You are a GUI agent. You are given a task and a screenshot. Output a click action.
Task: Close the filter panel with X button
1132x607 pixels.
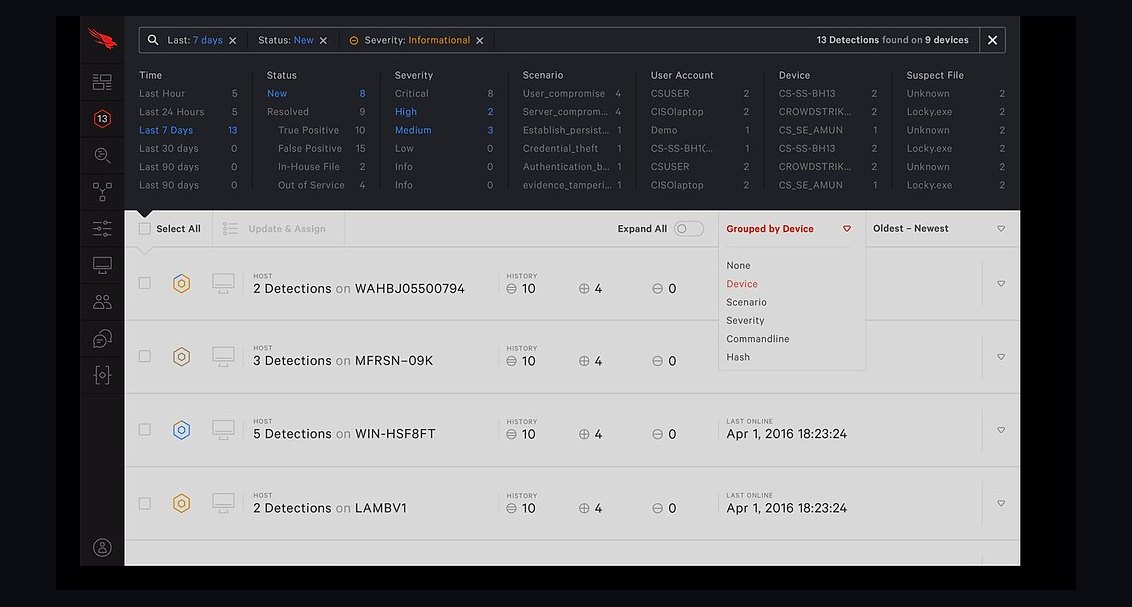pyautogui.click(x=992, y=40)
